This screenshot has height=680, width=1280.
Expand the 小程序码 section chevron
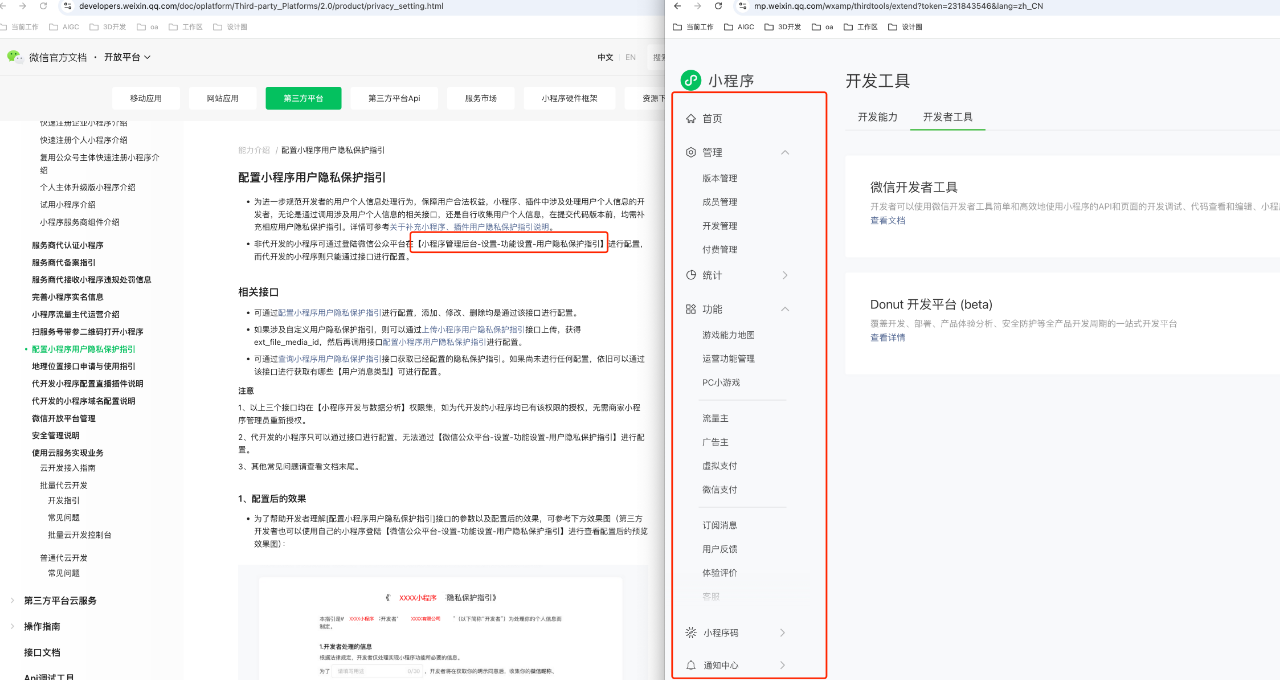(x=783, y=632)
